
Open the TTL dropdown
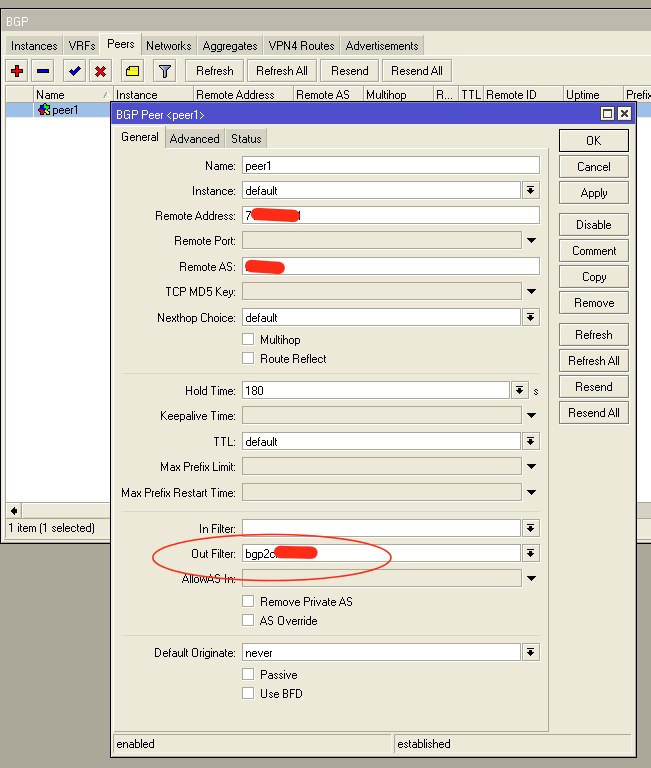[530, 441]
